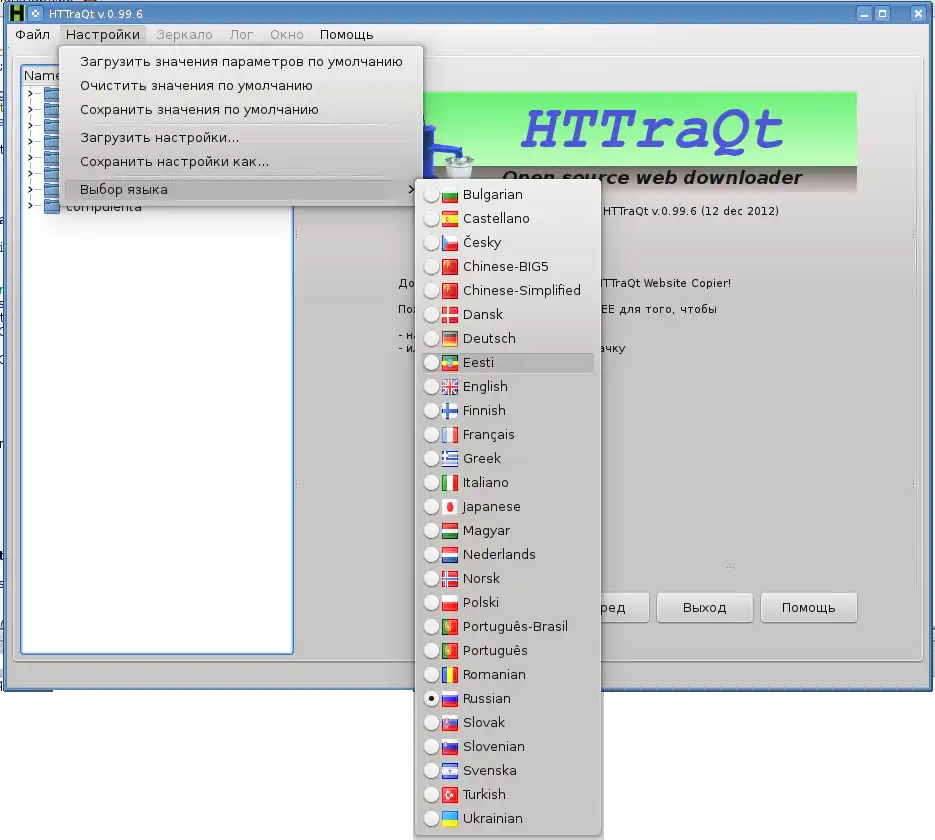Expand the first folder in the tree
The height and width of the screenshot is (840, 935).
pos(30,94)
